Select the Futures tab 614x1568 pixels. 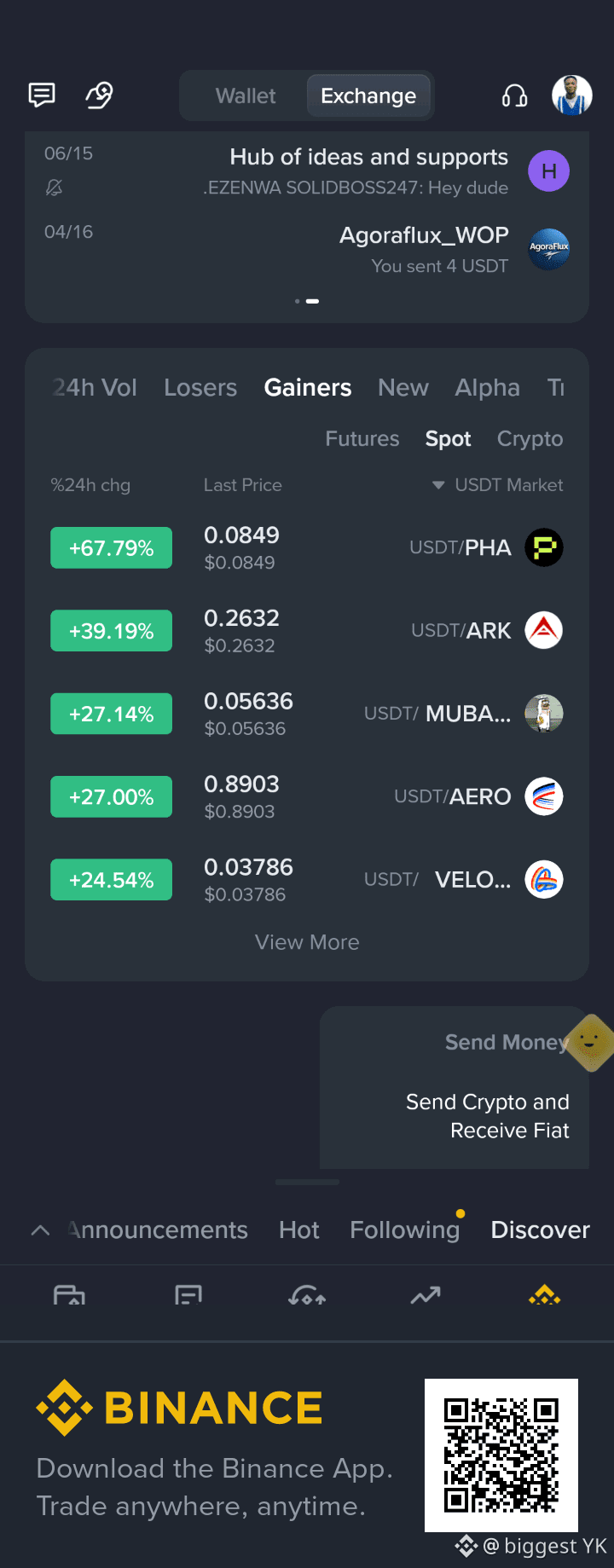pyautogui.click(x=362, y=439)
